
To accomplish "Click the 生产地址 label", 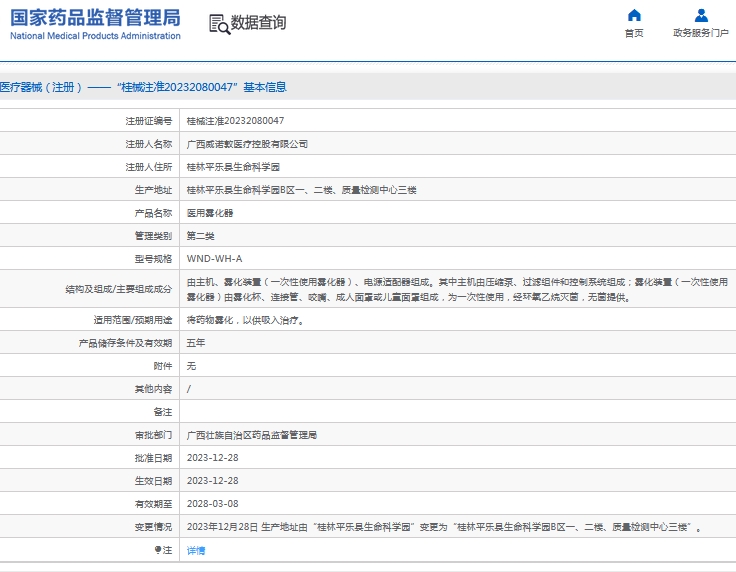I will tap(153, 190).
